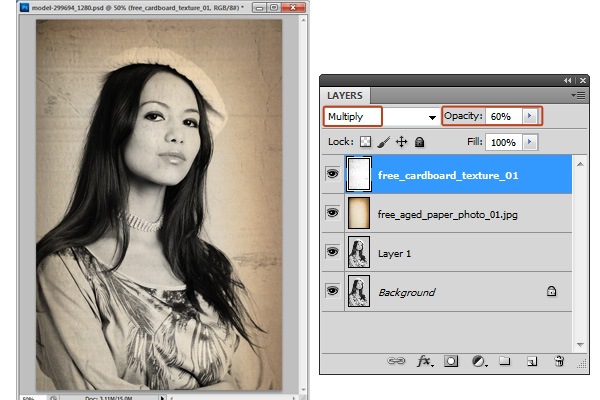Click the Layers panel scroll down arrow
Viewport: 600px width, 400px height.
580,344
